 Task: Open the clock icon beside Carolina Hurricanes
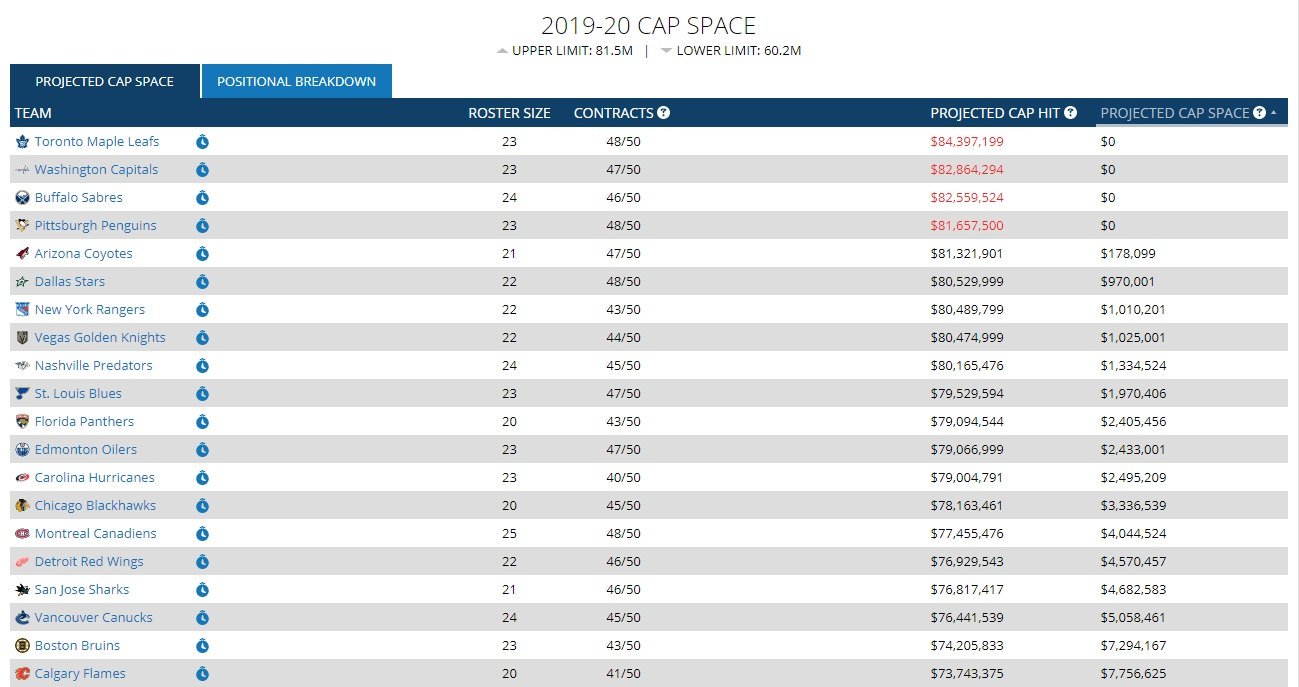(202, 478)
